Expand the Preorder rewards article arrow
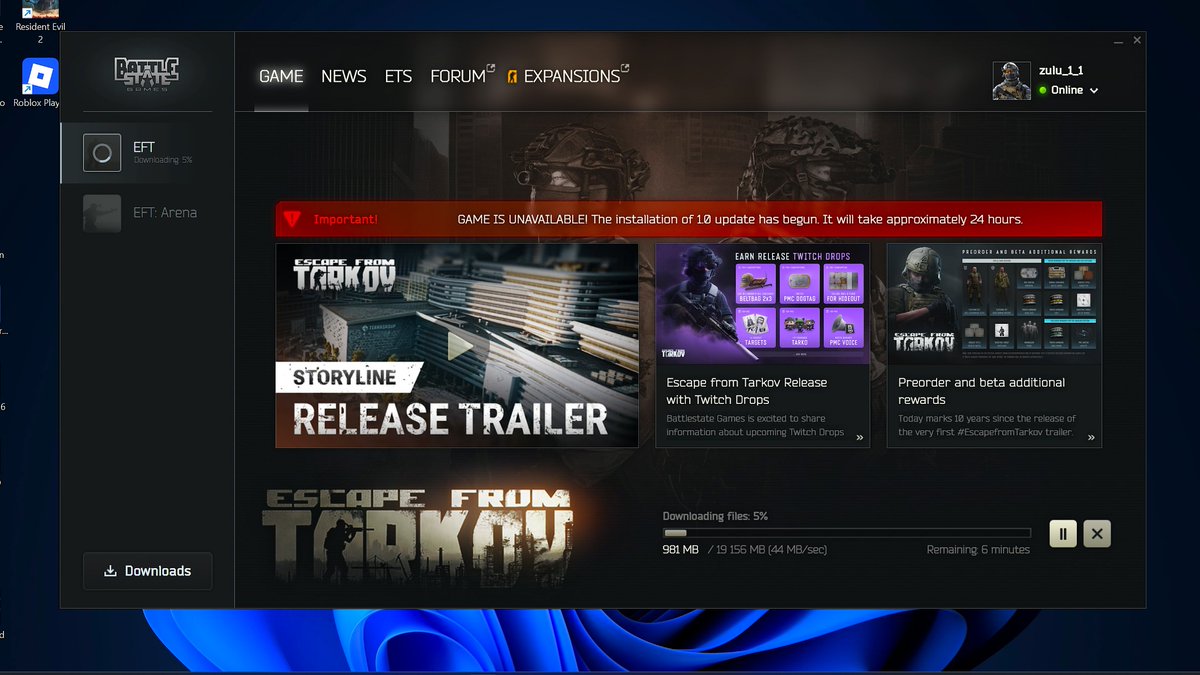The width and height of the screenshot is (1200, 675). [1091, 437]
